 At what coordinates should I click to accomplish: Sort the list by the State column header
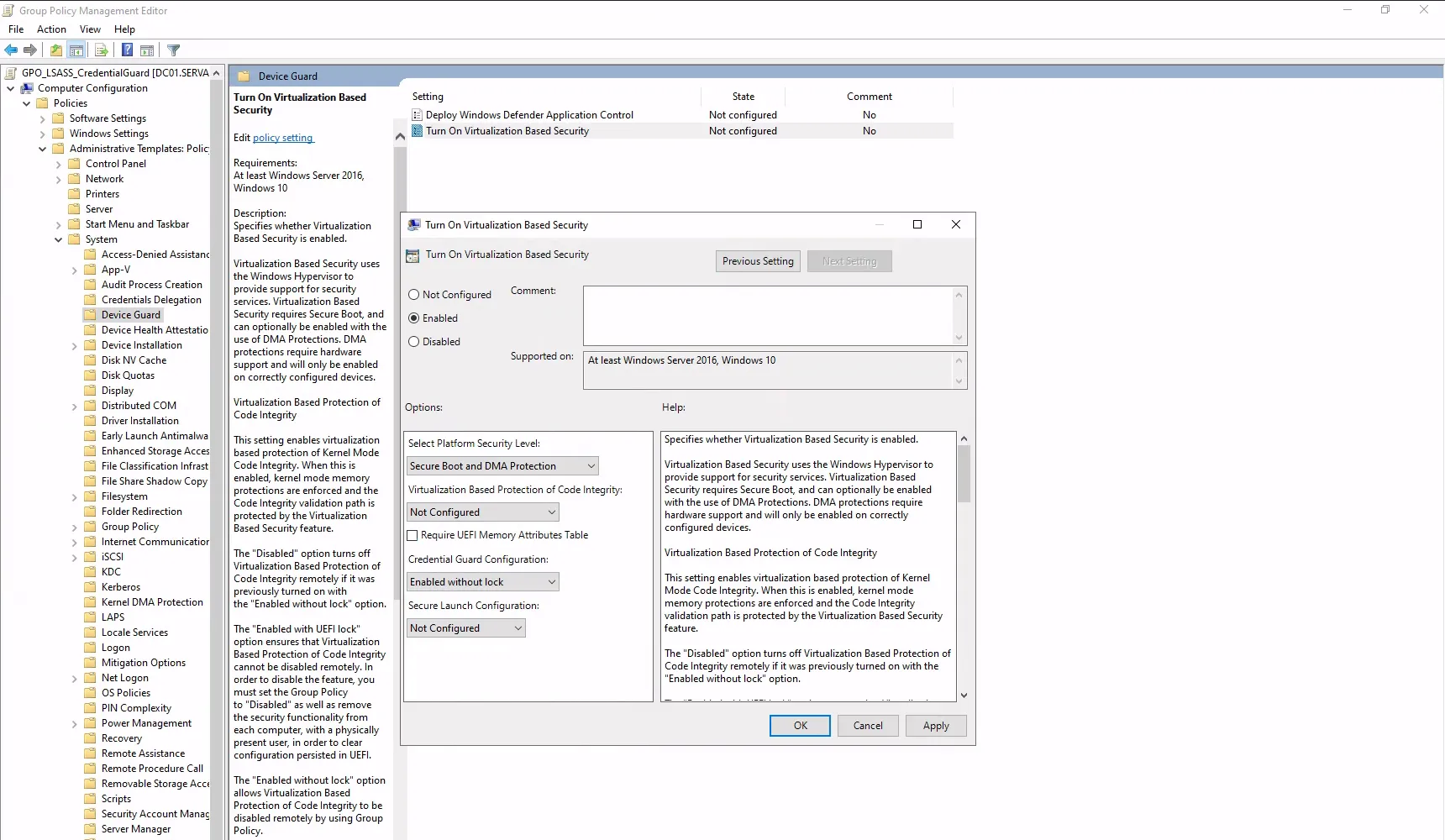coord(744,97)
